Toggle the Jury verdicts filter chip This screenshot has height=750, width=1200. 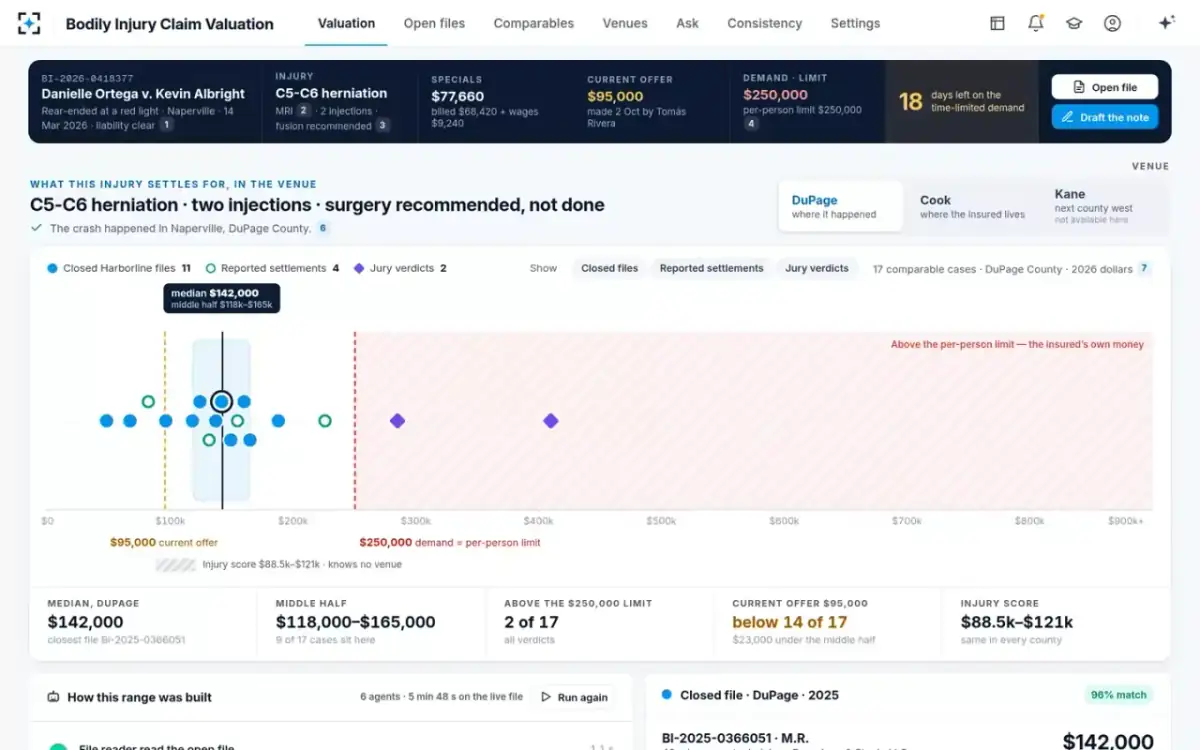[817, 268]
